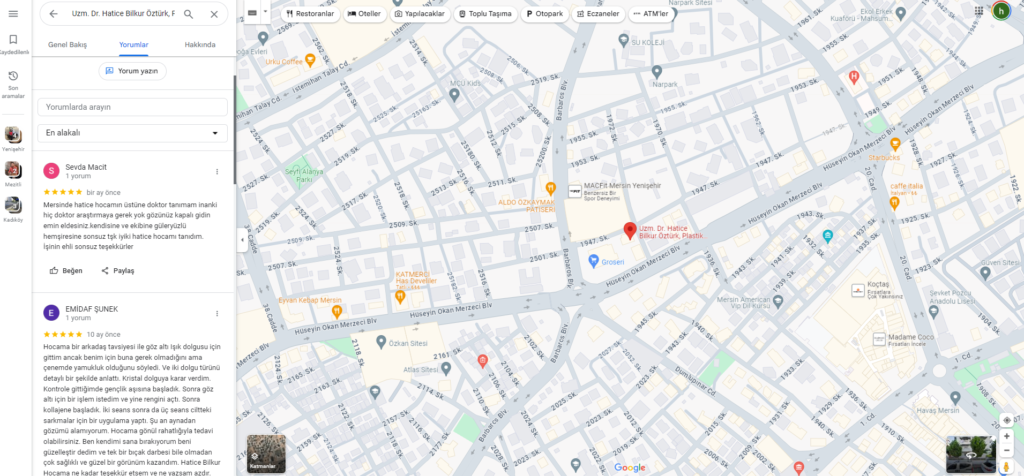
Task: Zoom in on the map
Action: click(1006, 436)
